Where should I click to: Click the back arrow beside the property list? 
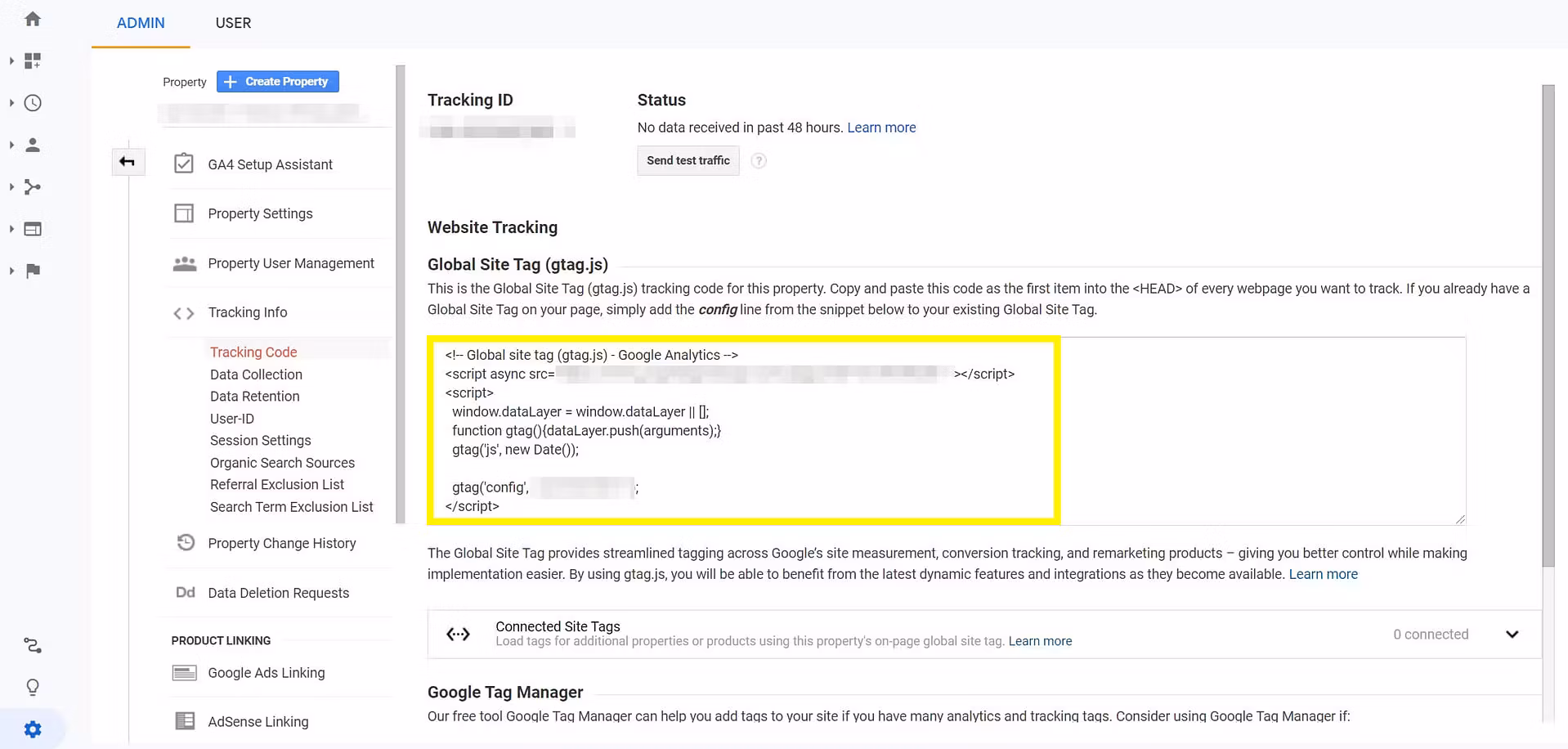point(128,161)
